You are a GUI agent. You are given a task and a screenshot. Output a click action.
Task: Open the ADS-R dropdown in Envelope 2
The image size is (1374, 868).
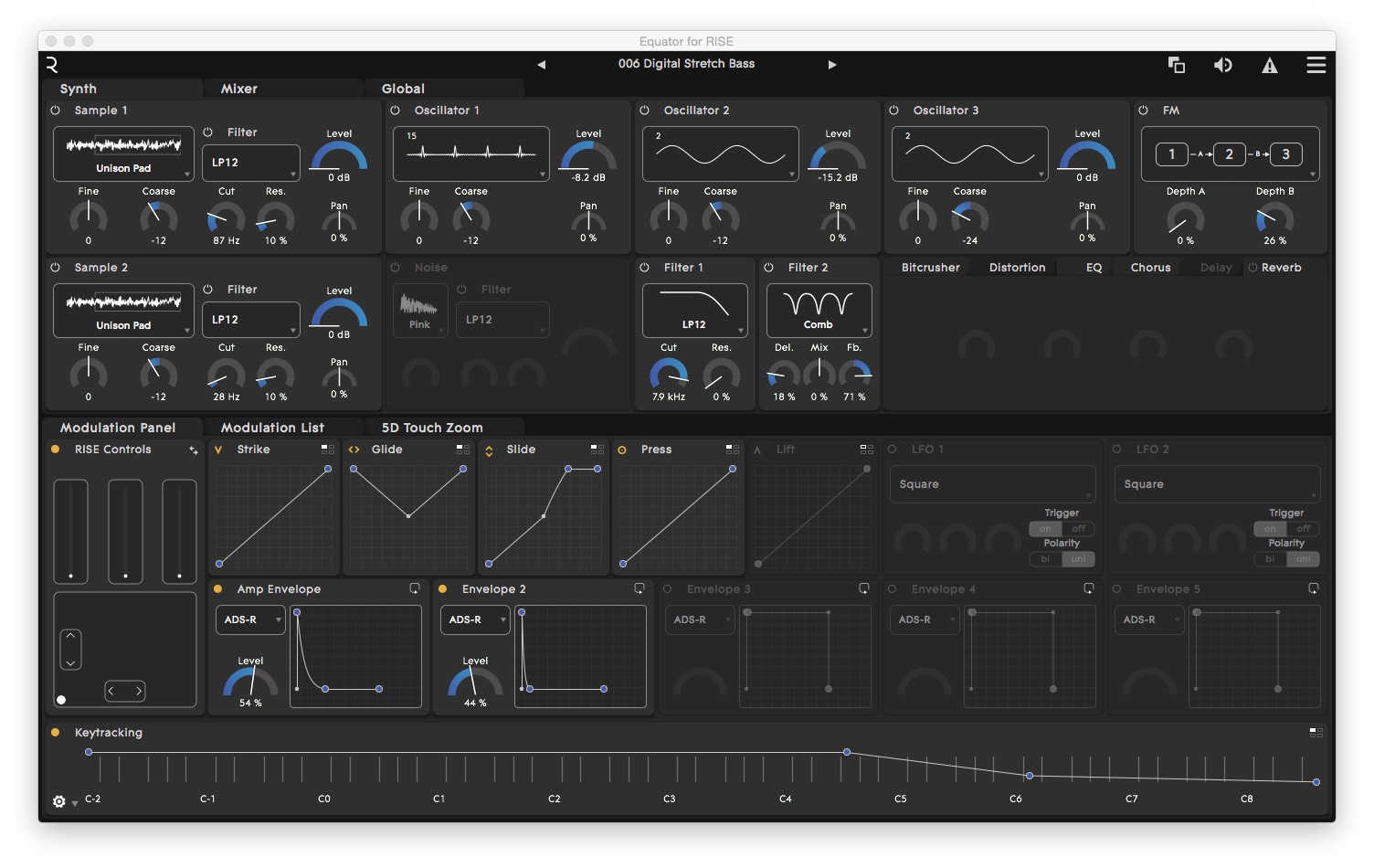475,619
